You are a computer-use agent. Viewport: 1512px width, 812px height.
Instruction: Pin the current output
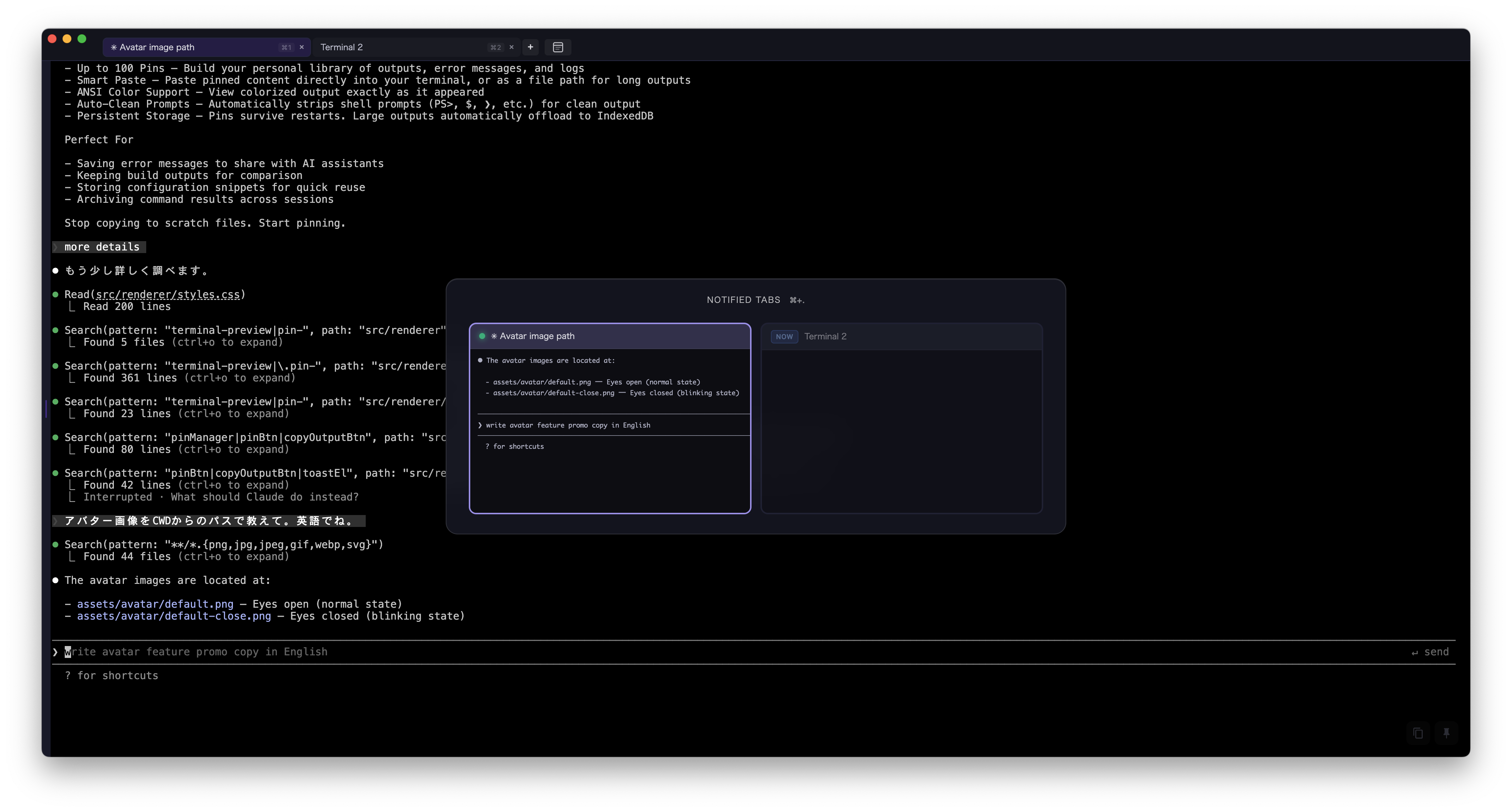click(1446, 733)
